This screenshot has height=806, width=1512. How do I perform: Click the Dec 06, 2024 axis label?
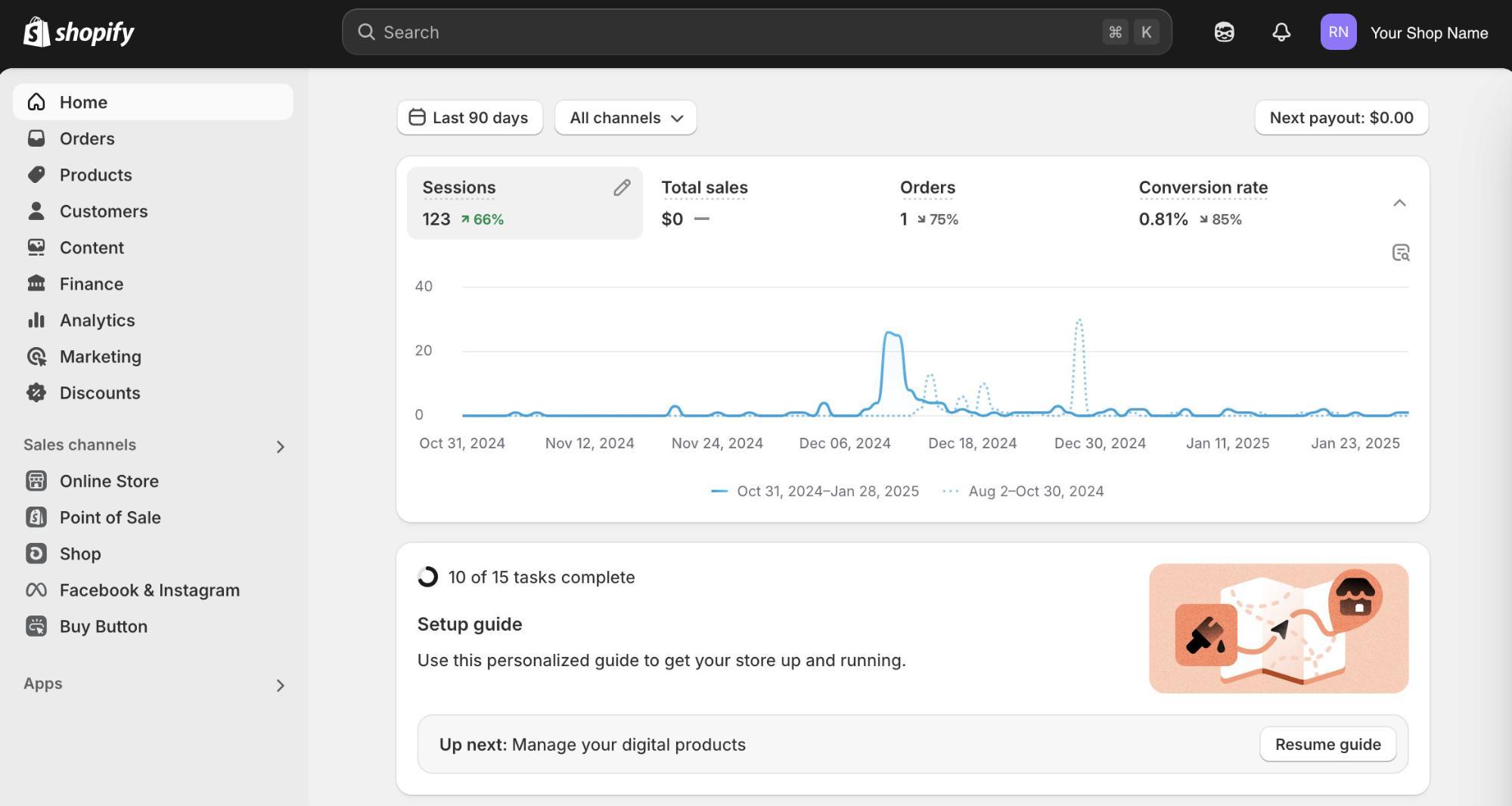pos(845,444)
